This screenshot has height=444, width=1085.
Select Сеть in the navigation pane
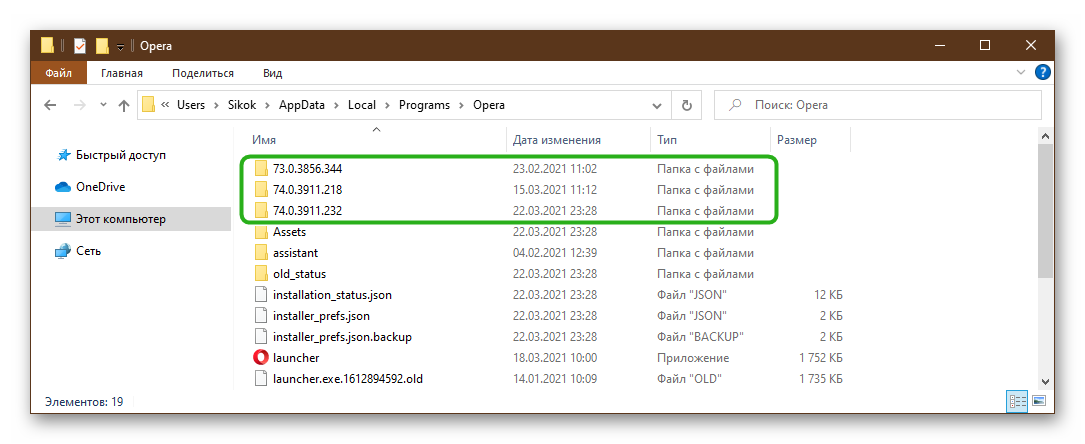pos(89,251)
